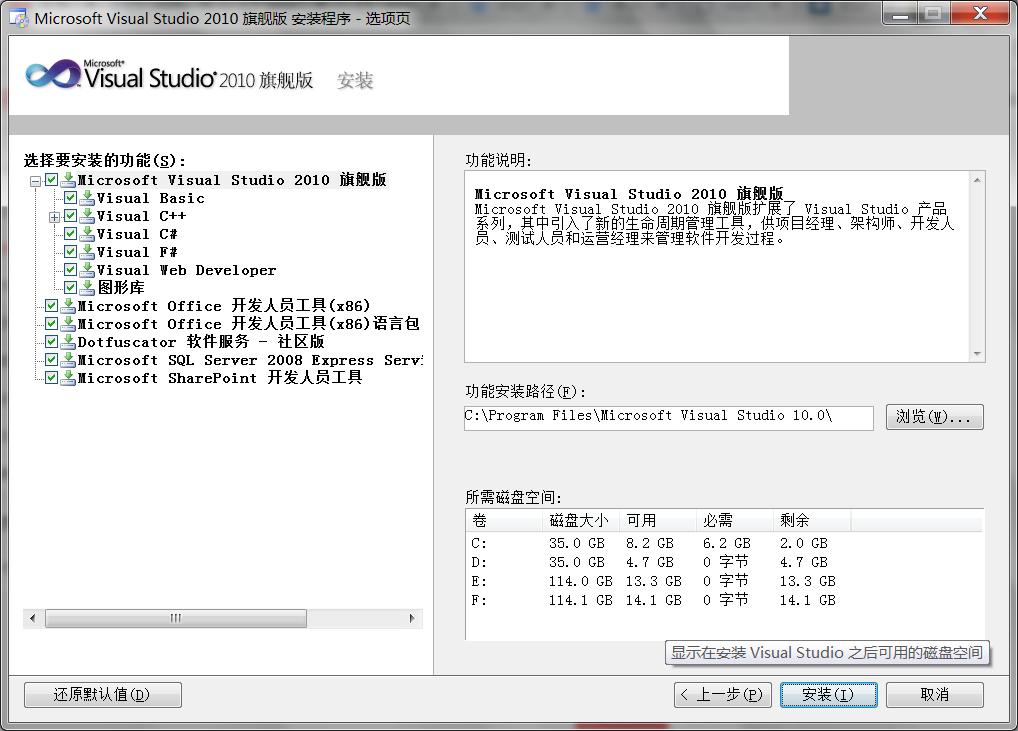Uncheck the Visual Basic feature
The width and height of the screenshot is (1018, 731).
coord(69,197)
